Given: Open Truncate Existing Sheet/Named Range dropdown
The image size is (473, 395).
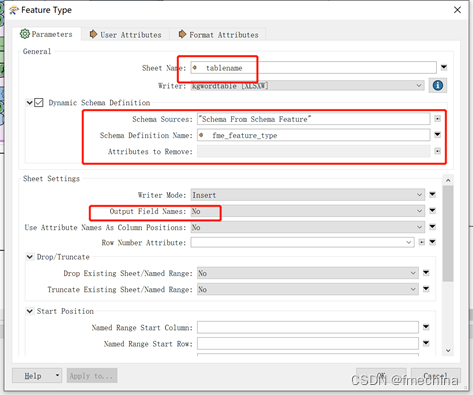Looking at the screenshot, I should [x=308, y=289].
